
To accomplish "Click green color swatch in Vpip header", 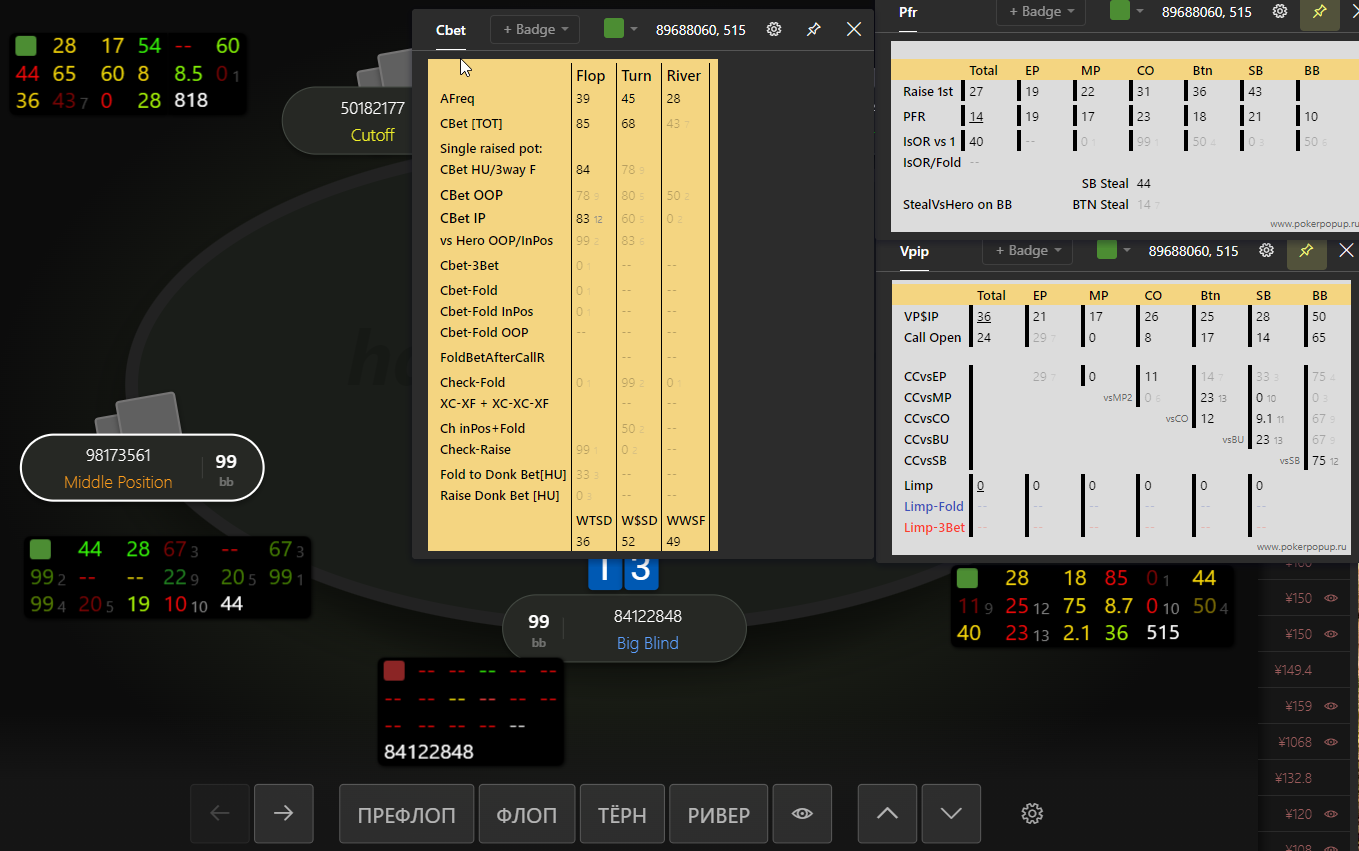I will [1107, 250].
